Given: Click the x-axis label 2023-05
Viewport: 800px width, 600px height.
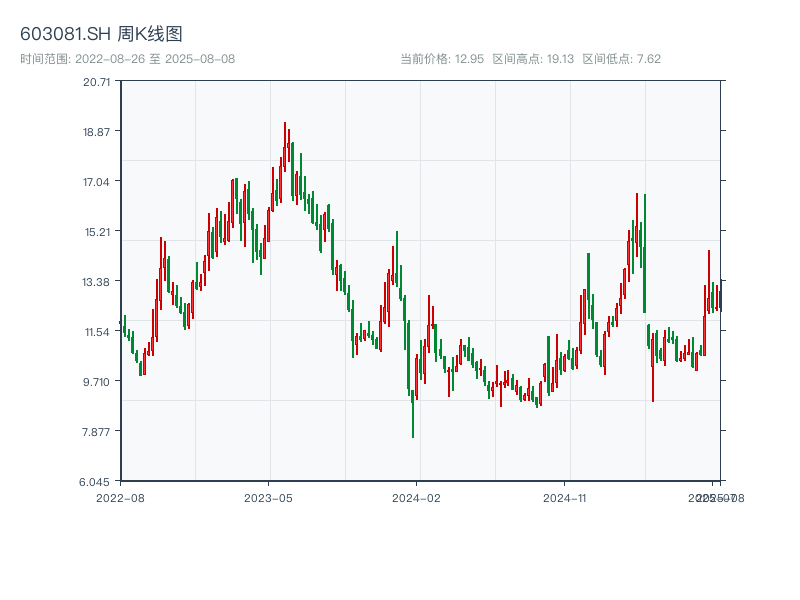Looking at the screenshot, I should tap(268, 498).
